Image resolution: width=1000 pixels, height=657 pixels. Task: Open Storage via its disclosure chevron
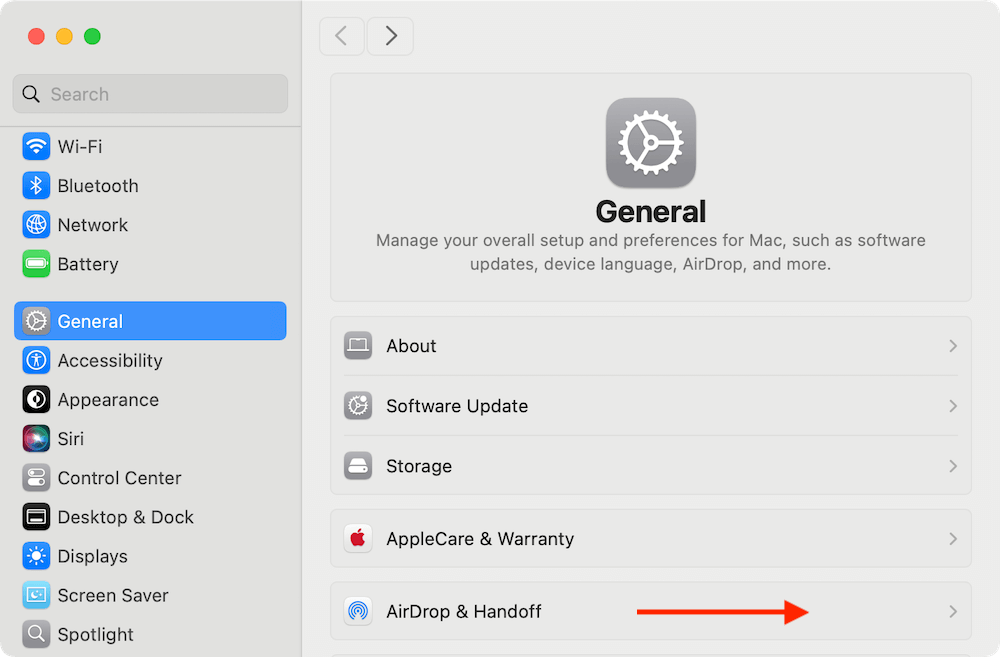[x=952, y=465]
